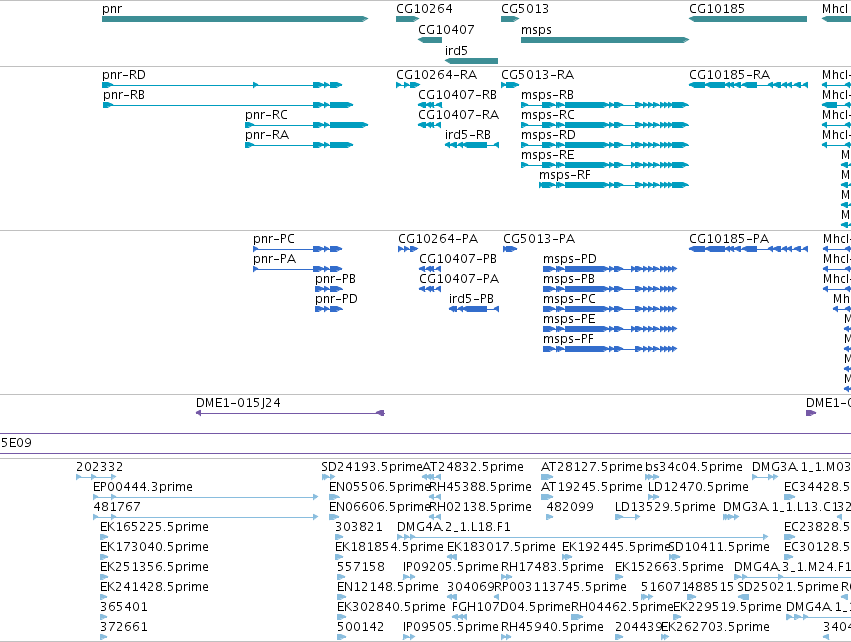
Task: Open EST EK173040.5prime
Action: pyautogui.click(x=104, y=557)
